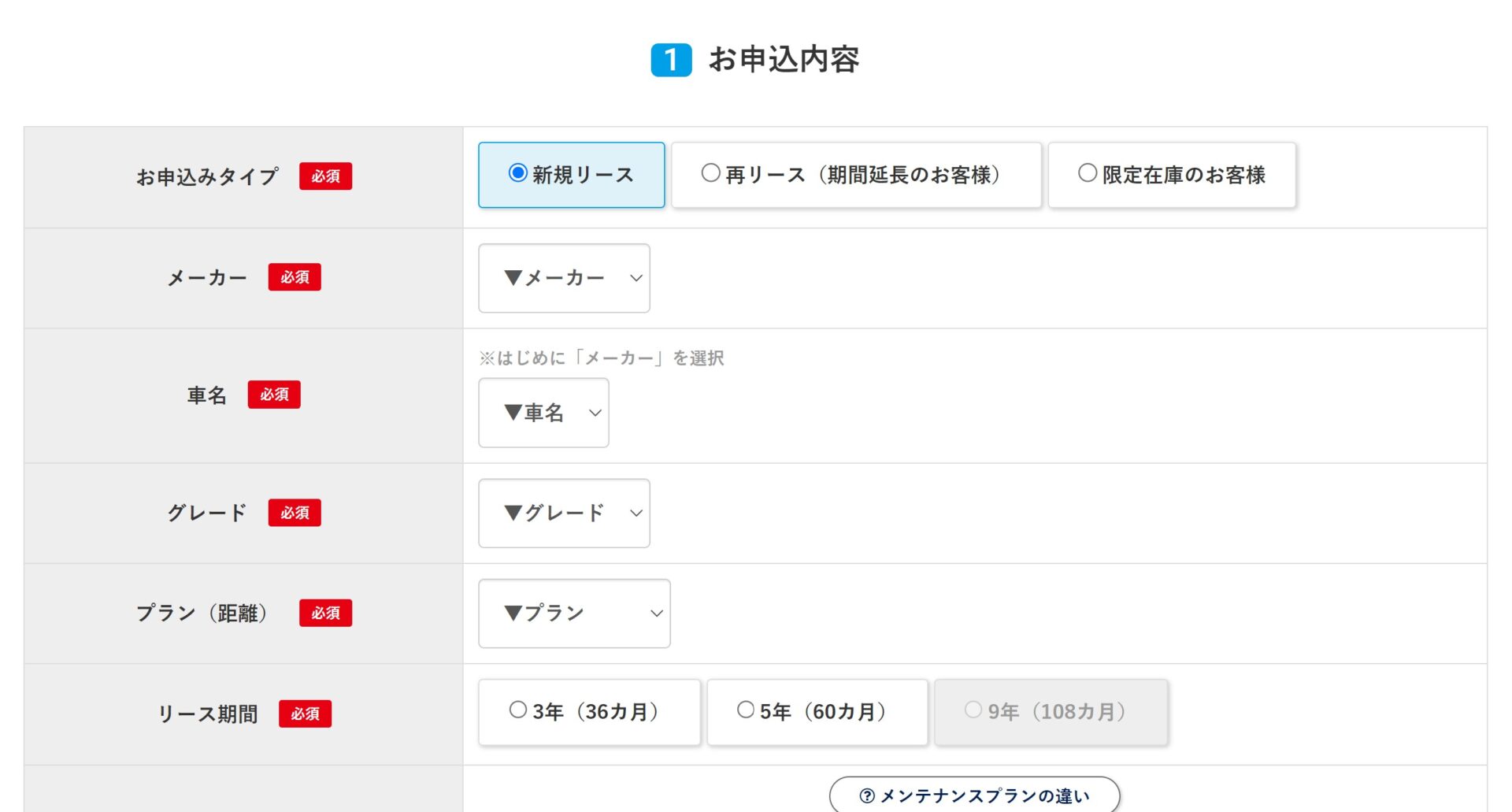Select 3年（36カ月） lease period
This screenshot has width=1512, height=812.
pyautogui.click(x=589, y=712)
